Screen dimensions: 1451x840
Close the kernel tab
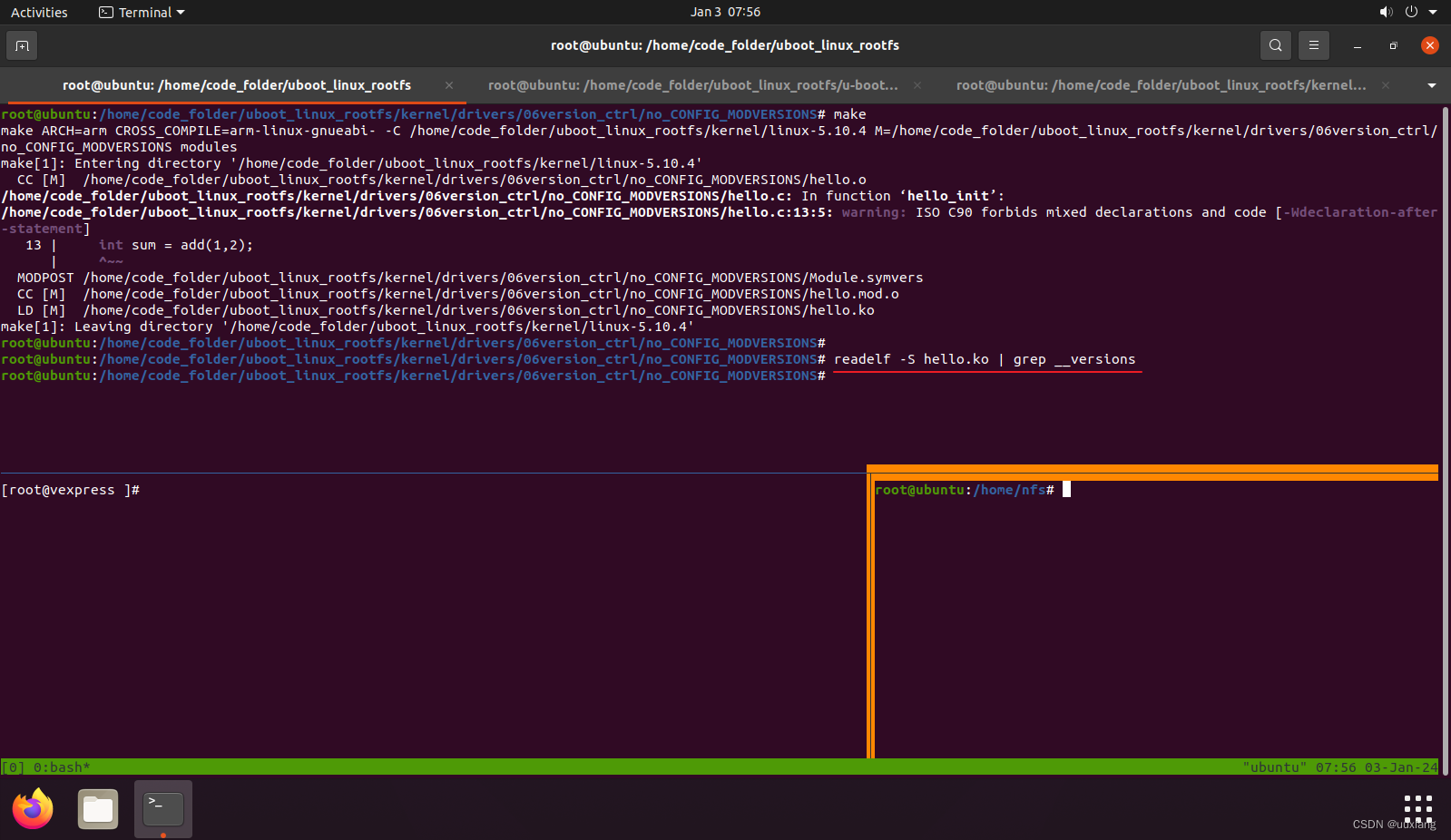click(1386, 85)
